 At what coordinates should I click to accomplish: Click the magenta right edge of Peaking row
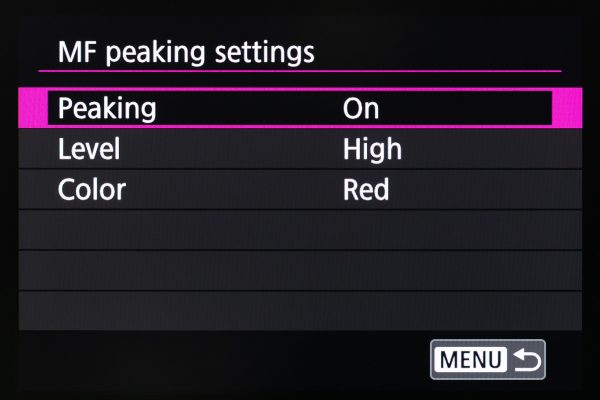click(x=567, y=108)
